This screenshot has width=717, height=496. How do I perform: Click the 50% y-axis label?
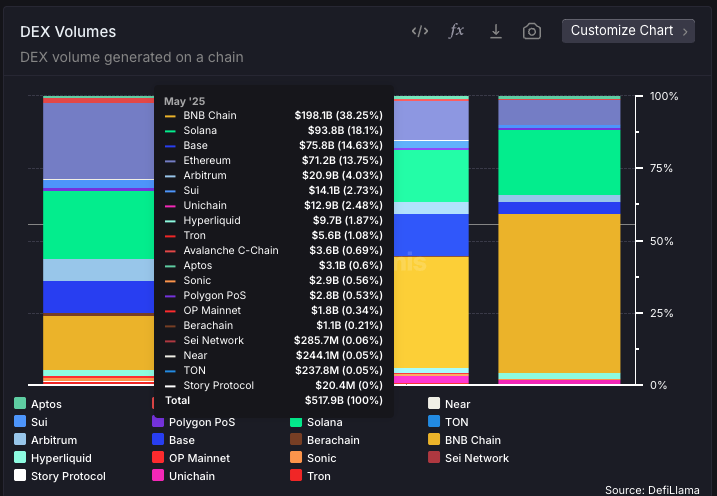(661, 241)
